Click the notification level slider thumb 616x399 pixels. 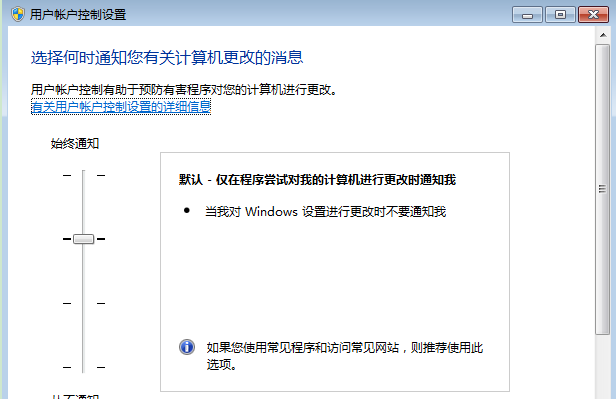click(x=84, y=239)
